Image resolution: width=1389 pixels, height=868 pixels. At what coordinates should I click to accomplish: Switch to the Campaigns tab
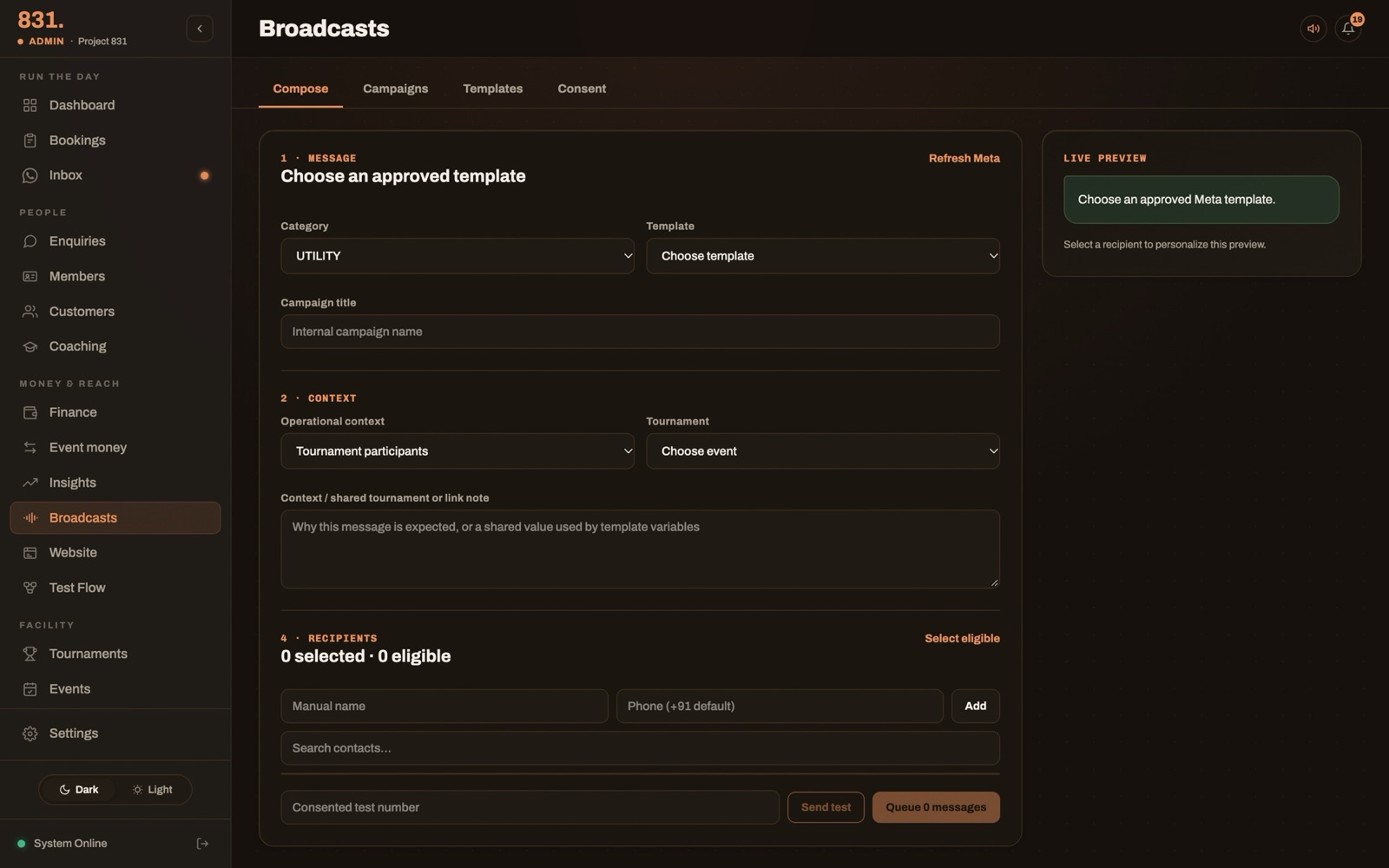pyautogui.click(x=395, y=89)
